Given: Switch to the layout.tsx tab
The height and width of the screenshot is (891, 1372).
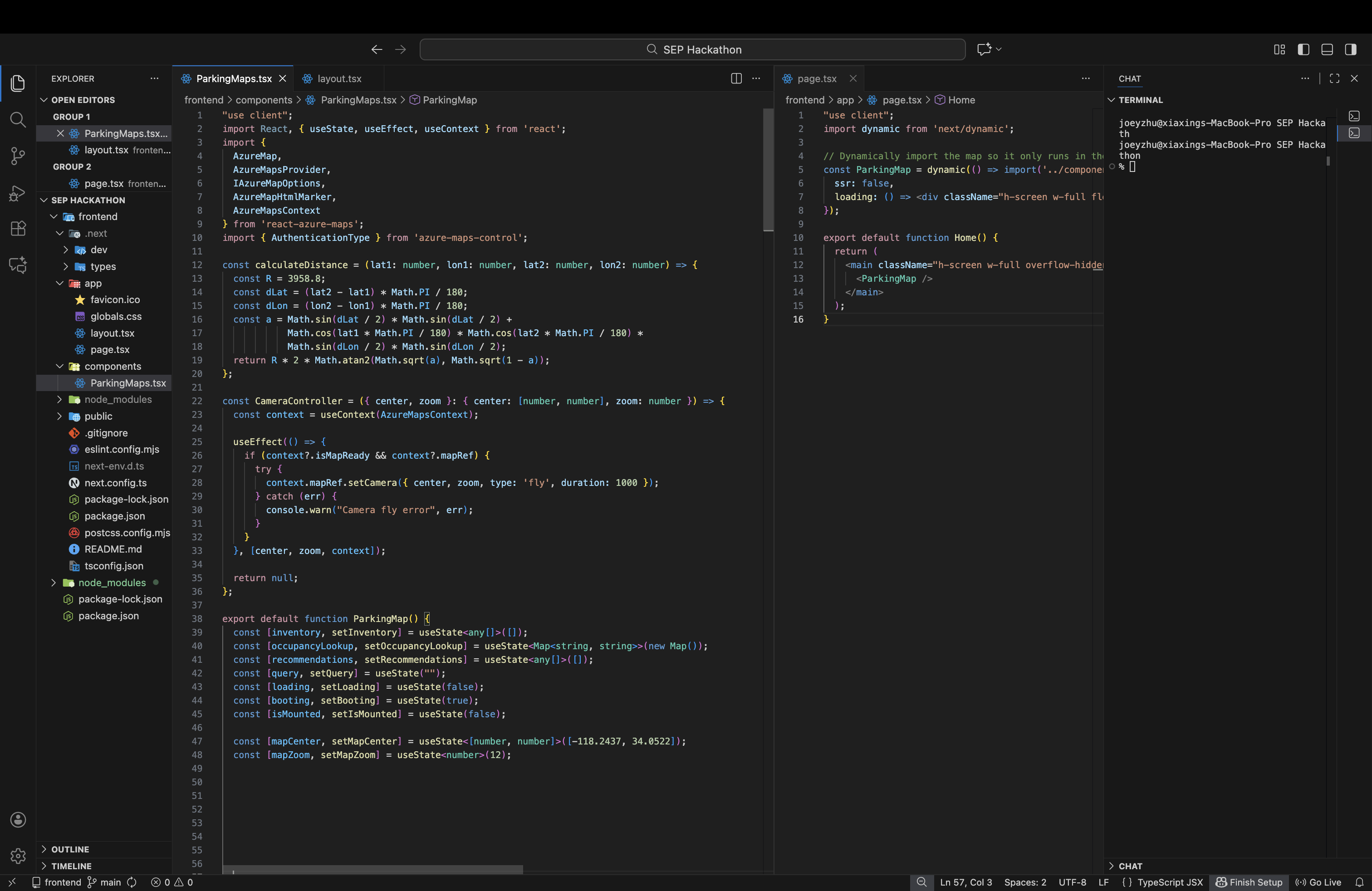Looking at the screenshot, I should (x=339, y=78).
